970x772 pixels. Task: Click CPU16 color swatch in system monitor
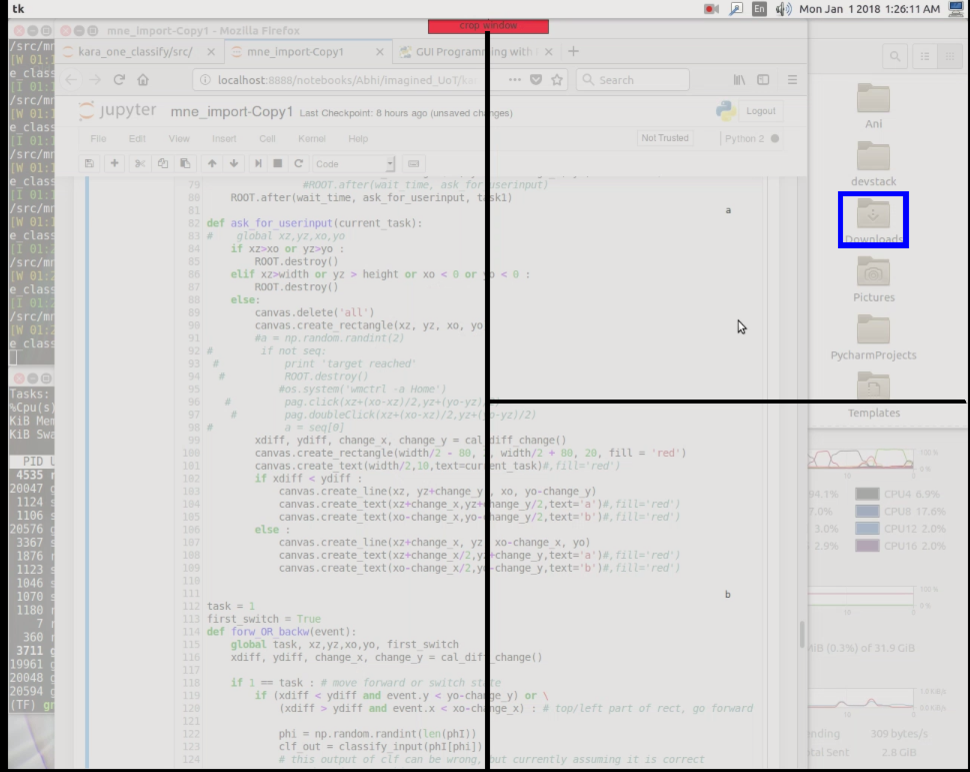(867, 546)
